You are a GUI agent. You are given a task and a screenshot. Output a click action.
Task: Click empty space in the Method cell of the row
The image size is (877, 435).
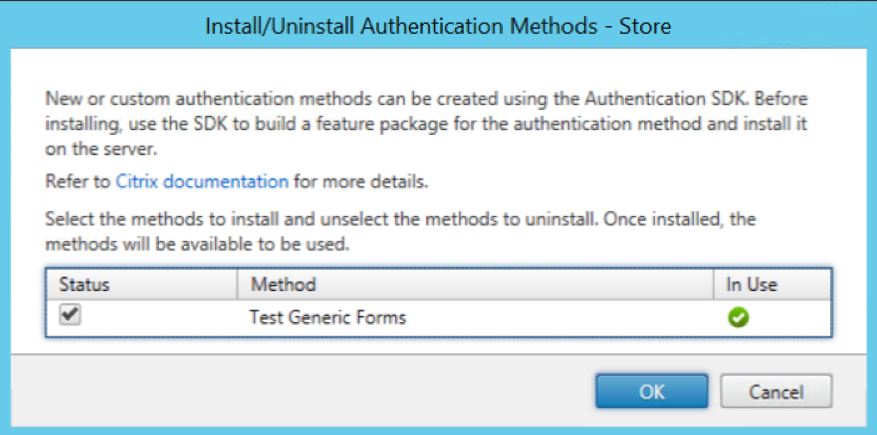(560, 319)
